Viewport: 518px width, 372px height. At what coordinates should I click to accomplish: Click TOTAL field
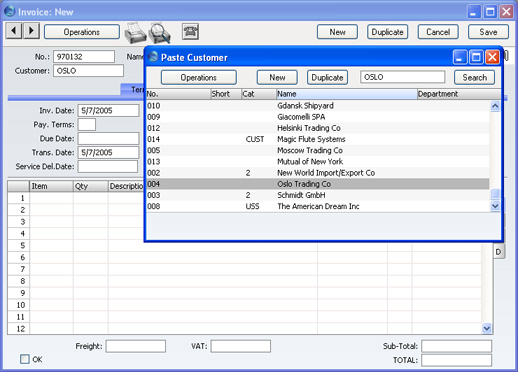(x=456, y=360)
